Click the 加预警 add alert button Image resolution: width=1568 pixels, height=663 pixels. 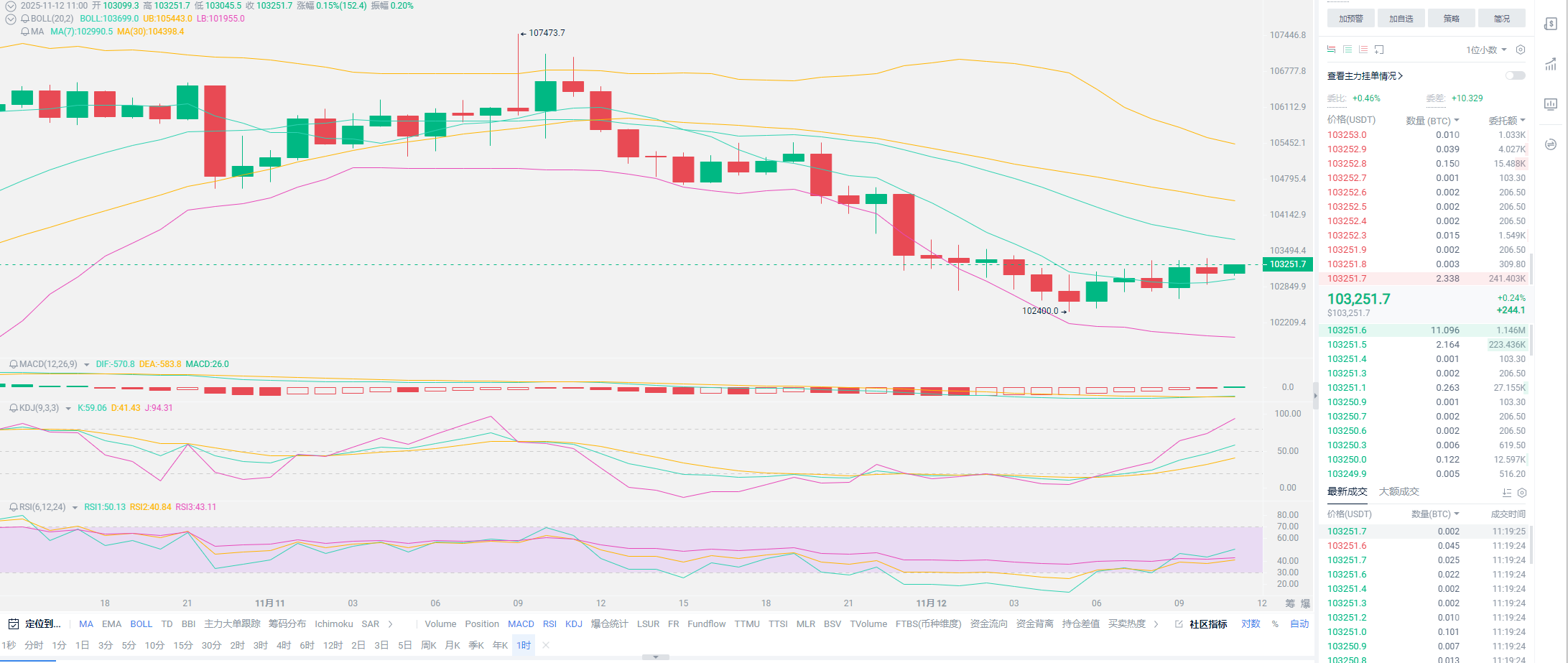tap(1350, 19)
